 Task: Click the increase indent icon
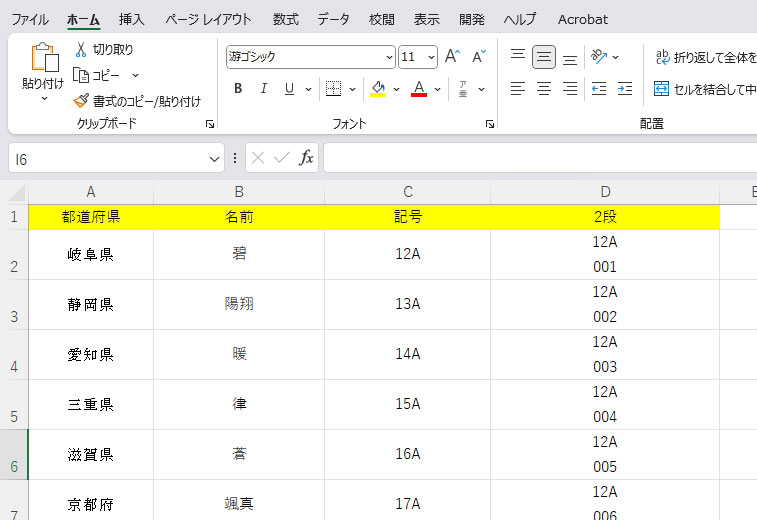click(624, 89)
